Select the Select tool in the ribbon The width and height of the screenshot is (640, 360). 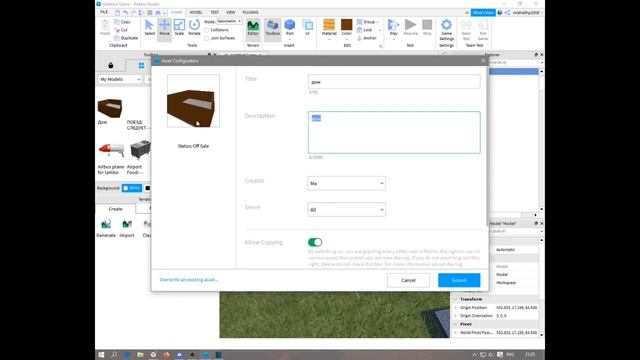pyautogui.click(x=149, y=27)
